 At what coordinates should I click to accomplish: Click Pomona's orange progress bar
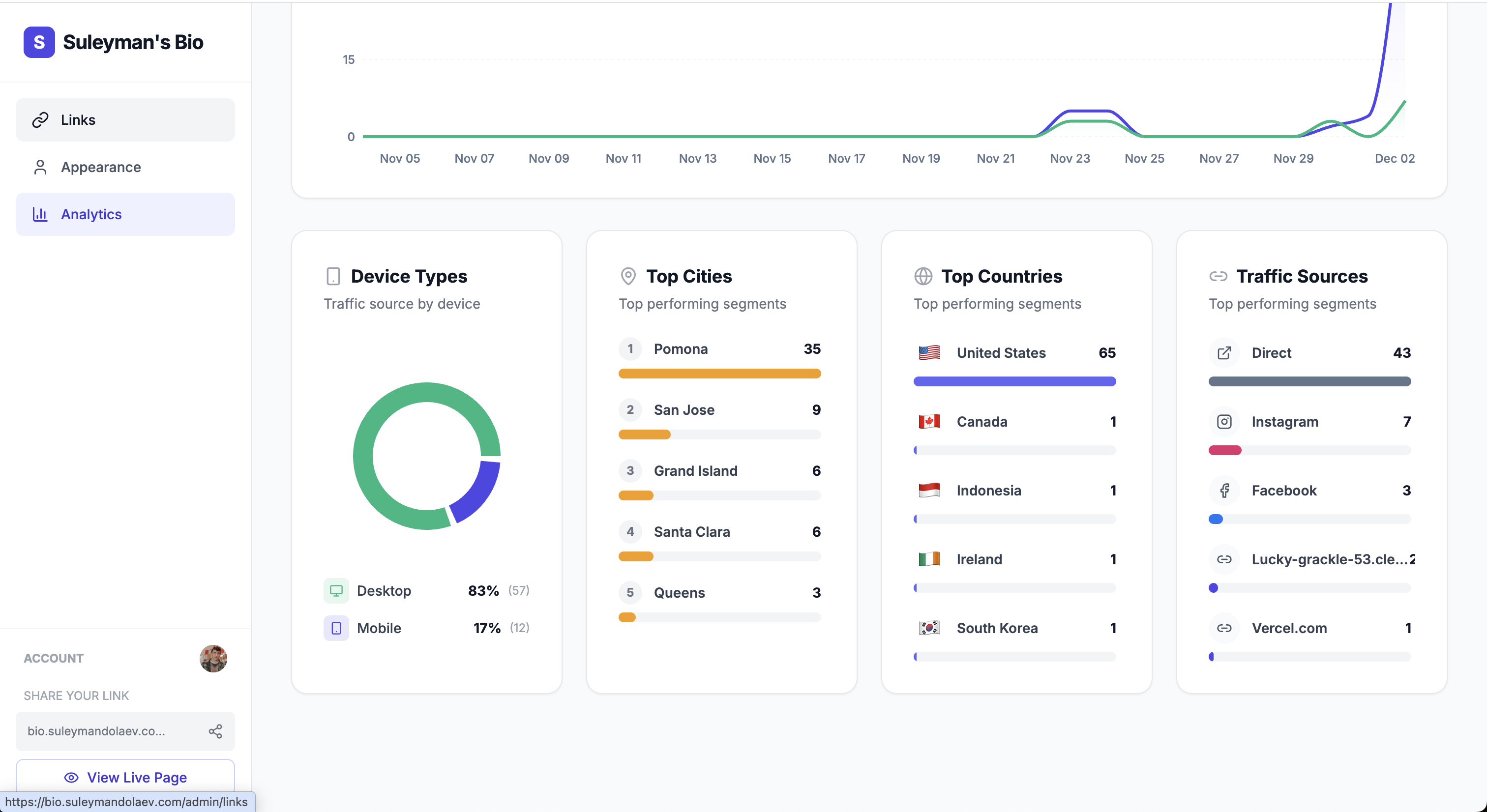coord(719,374)
